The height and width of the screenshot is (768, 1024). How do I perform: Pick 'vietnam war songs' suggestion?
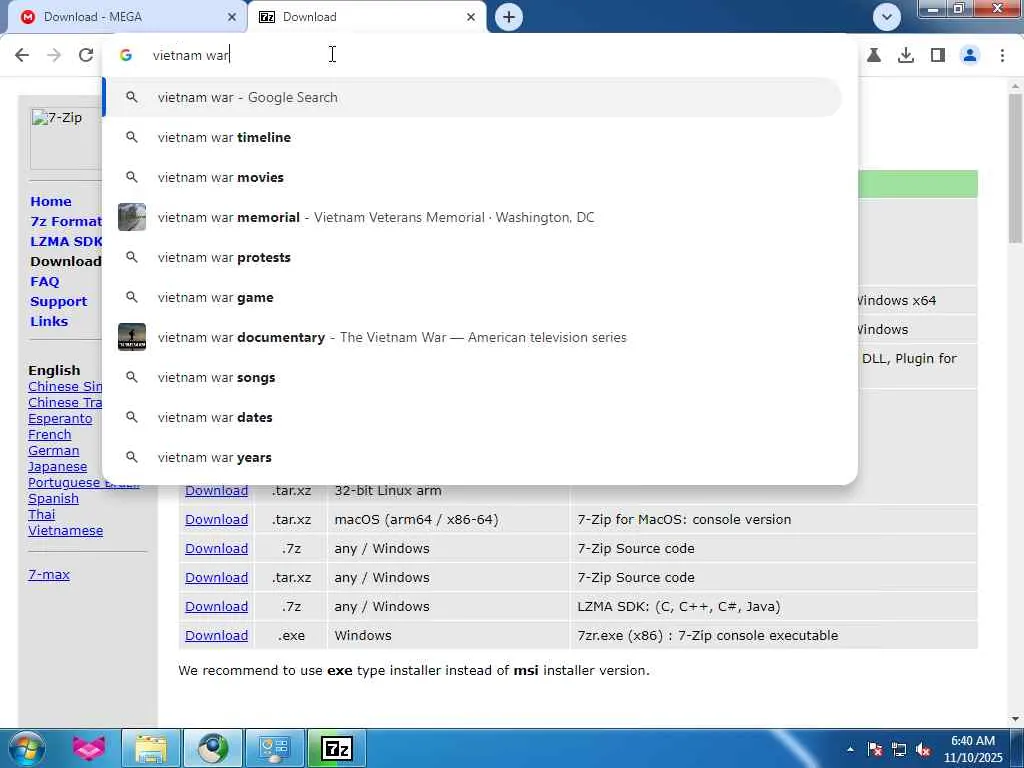(x=472, y=377)
